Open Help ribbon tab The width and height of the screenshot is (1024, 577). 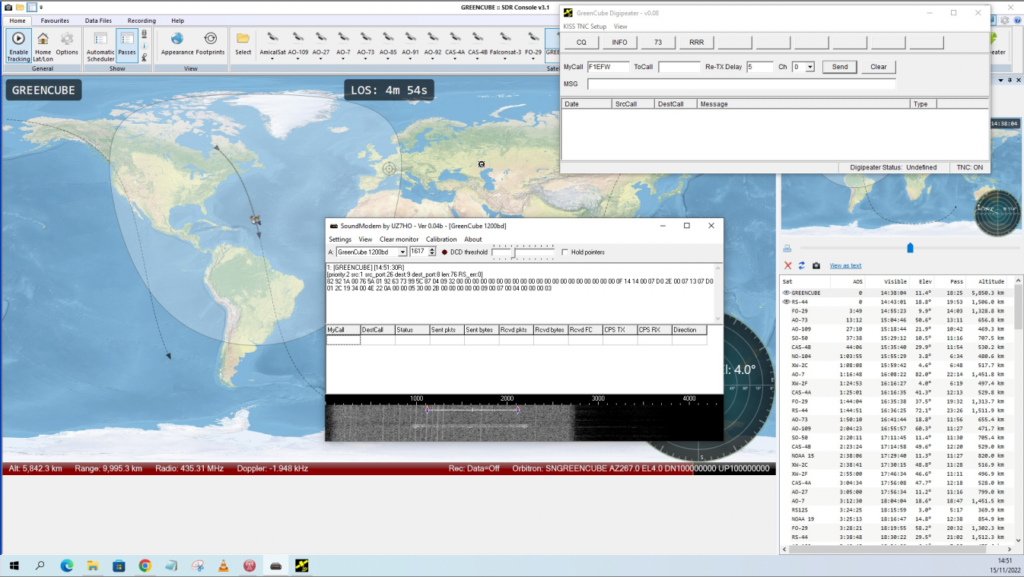(x=178, y=21)
